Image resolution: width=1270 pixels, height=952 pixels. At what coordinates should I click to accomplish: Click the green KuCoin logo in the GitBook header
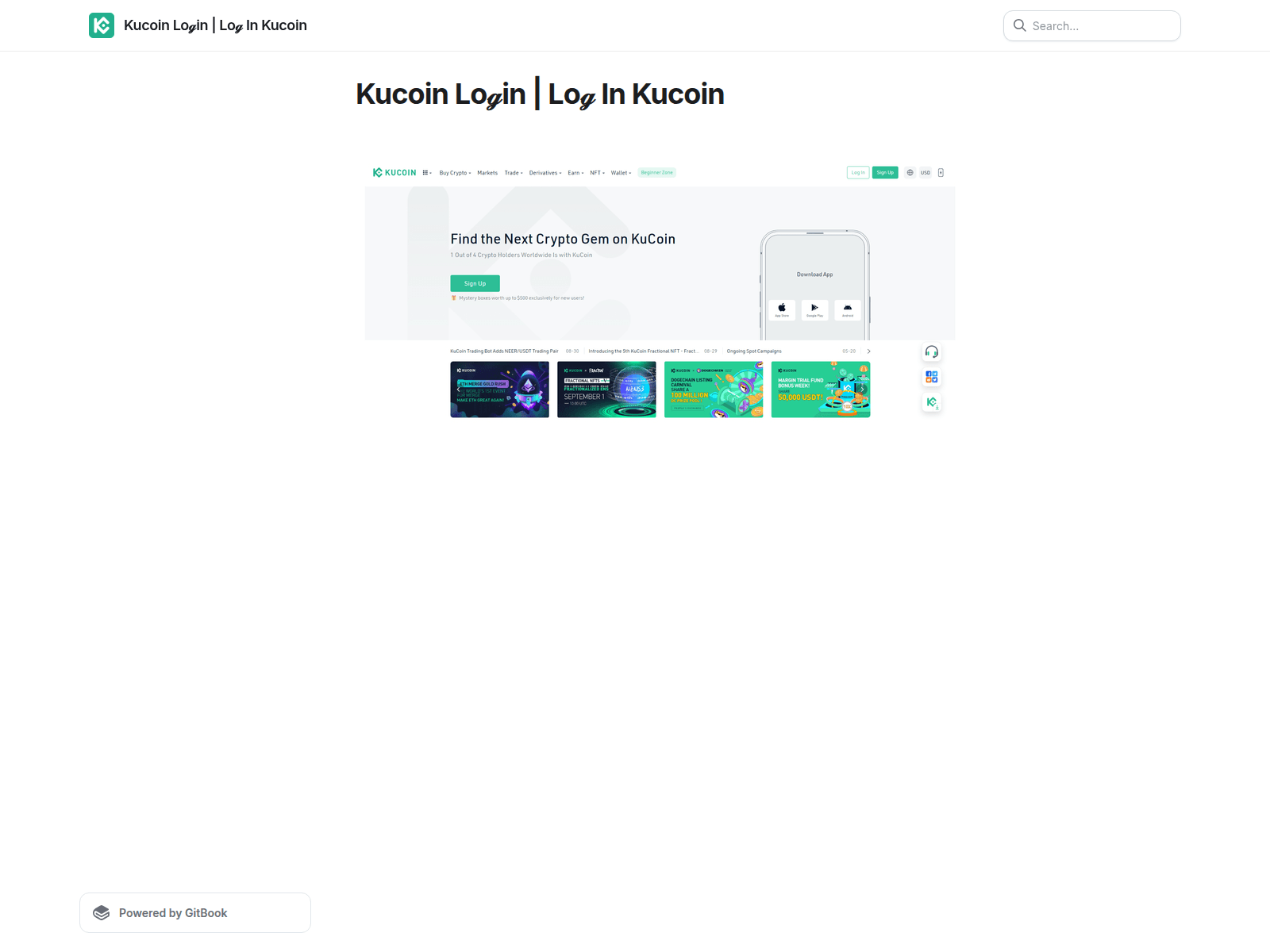pyautogui.click(x=102, y=25)
